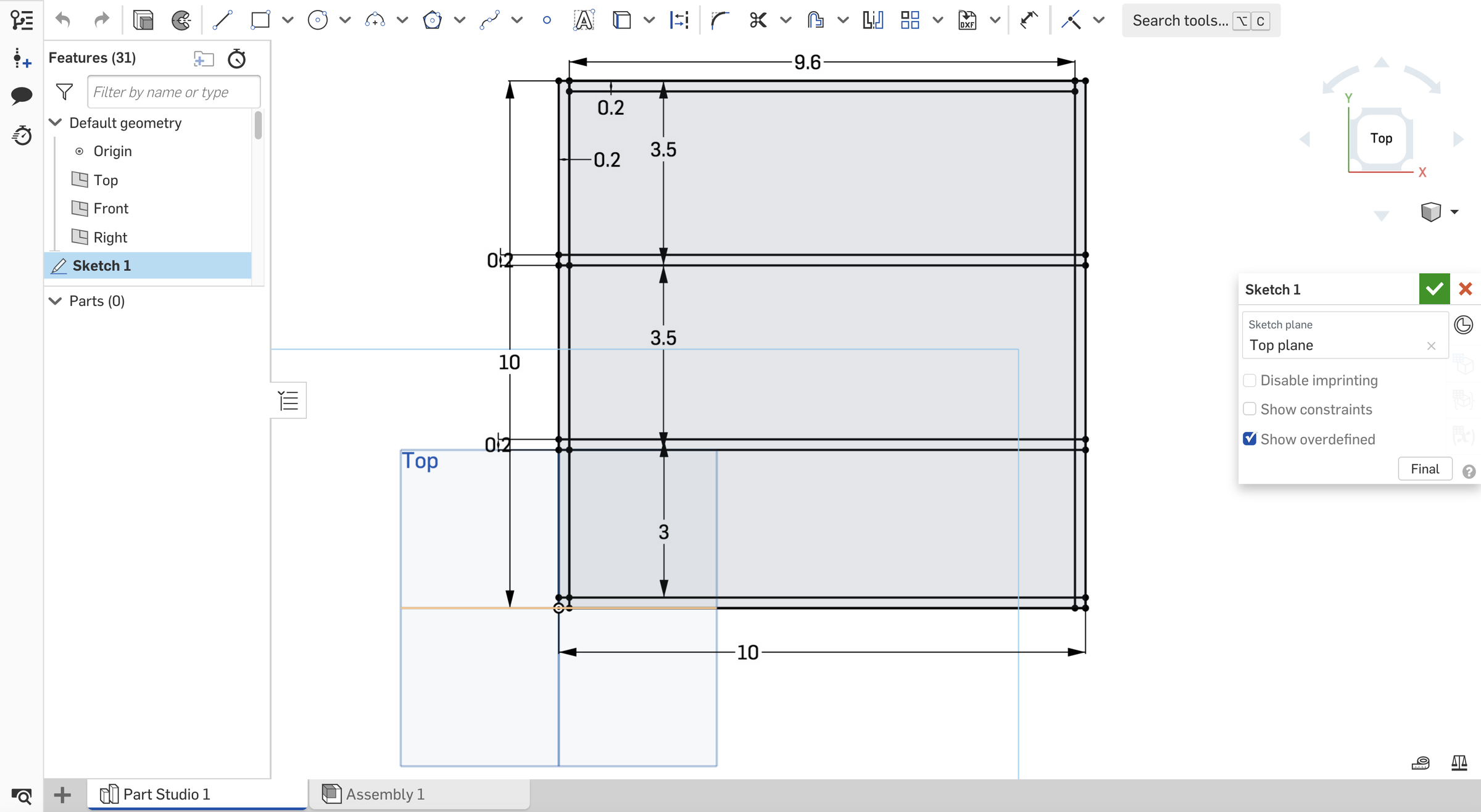The width and height of the screenshot is (1481, 812).
Task: Uncheck Show overdefined option
Action: tap(1250, 438)
